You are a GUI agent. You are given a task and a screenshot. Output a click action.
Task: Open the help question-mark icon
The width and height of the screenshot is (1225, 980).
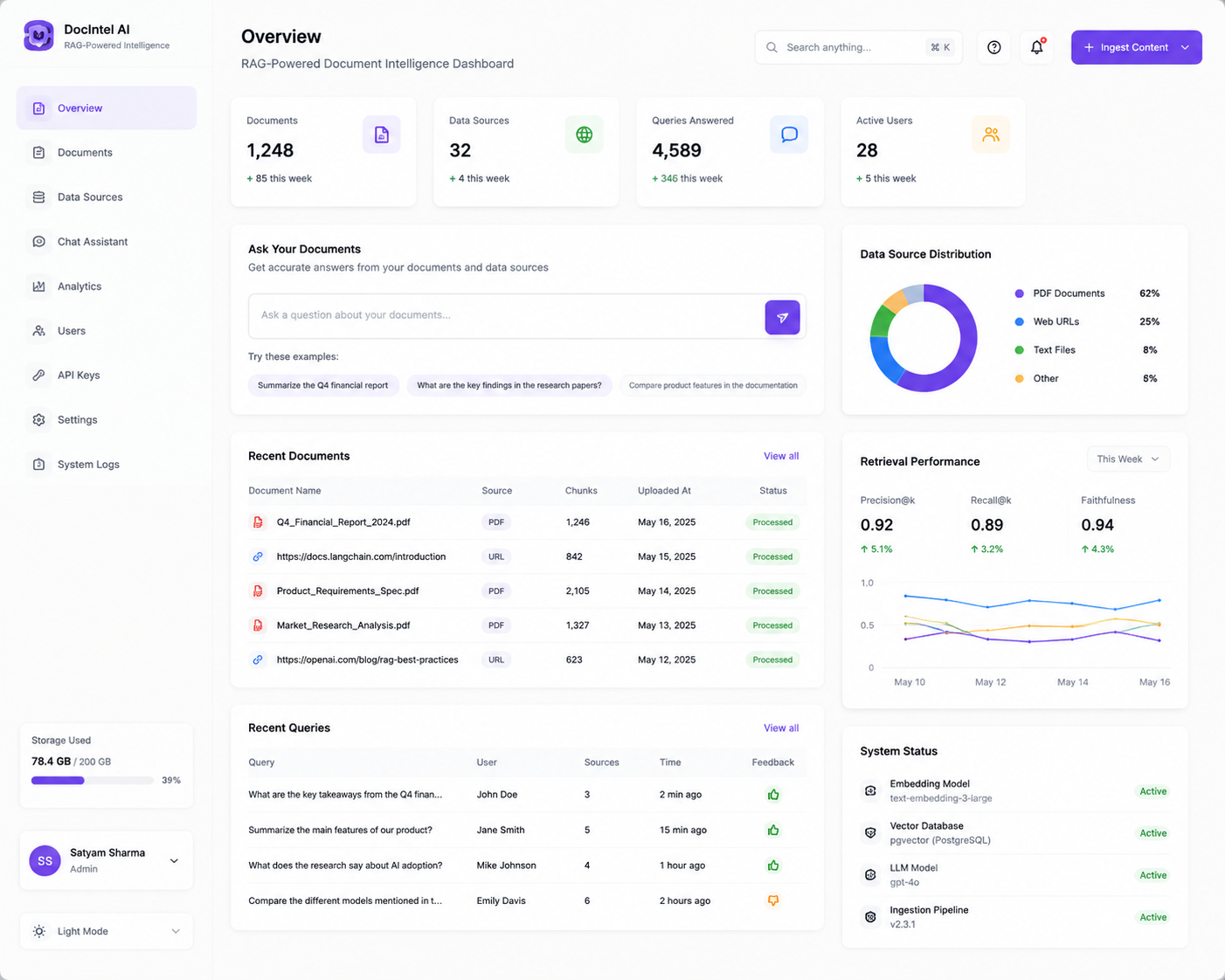tap(994, 47)
